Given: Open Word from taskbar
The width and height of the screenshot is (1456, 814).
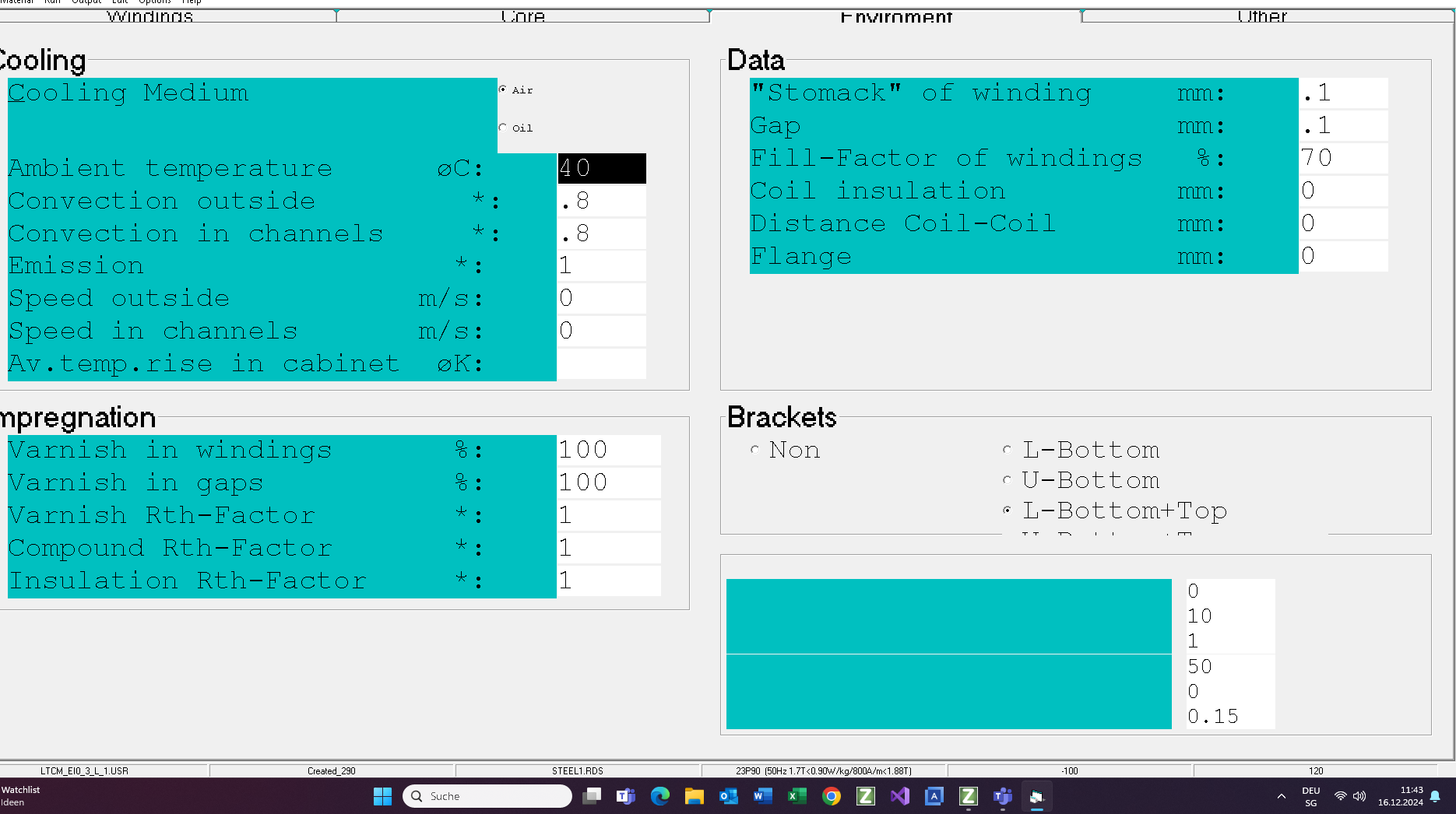Looking at the screenshot, I should 763,796.
